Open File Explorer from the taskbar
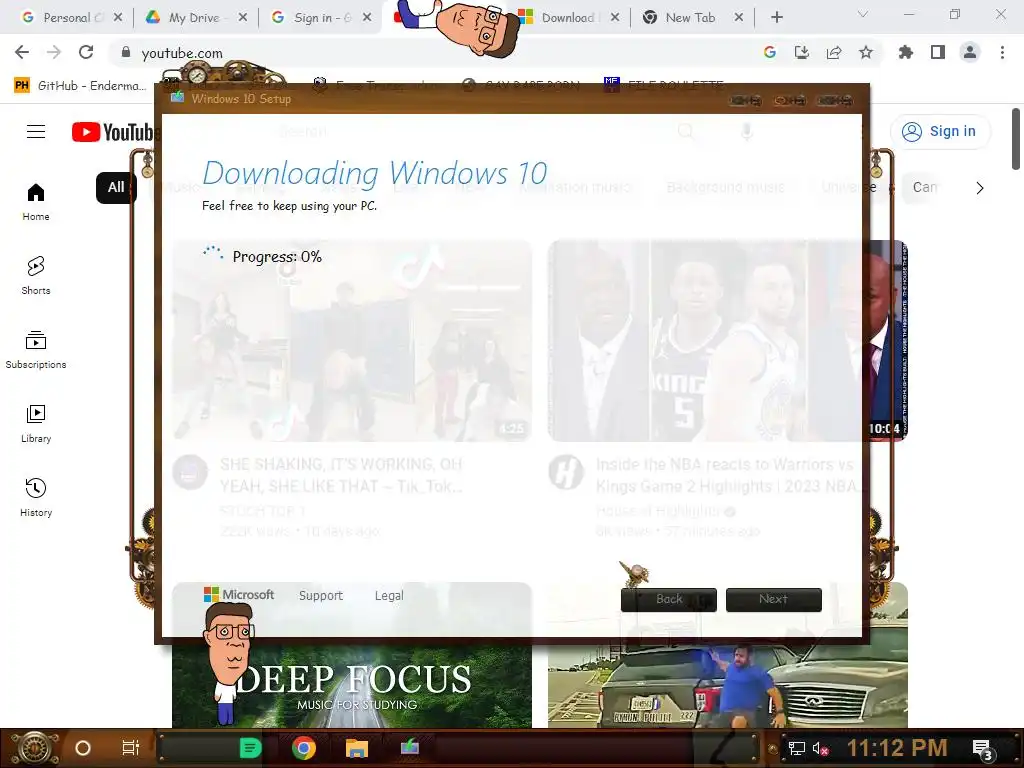 [x=357, y=748]
